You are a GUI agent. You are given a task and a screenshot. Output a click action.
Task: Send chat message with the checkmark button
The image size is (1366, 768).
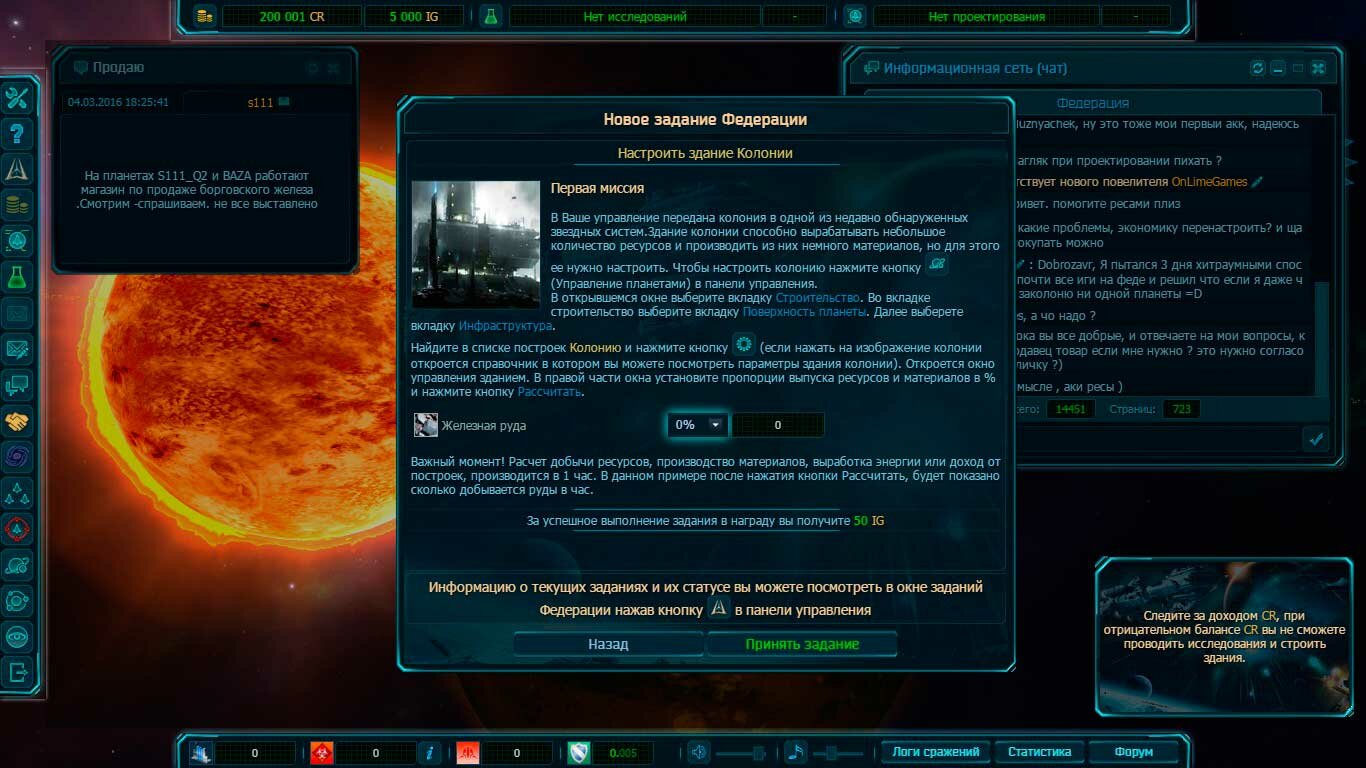click(x=1316, y=437)
